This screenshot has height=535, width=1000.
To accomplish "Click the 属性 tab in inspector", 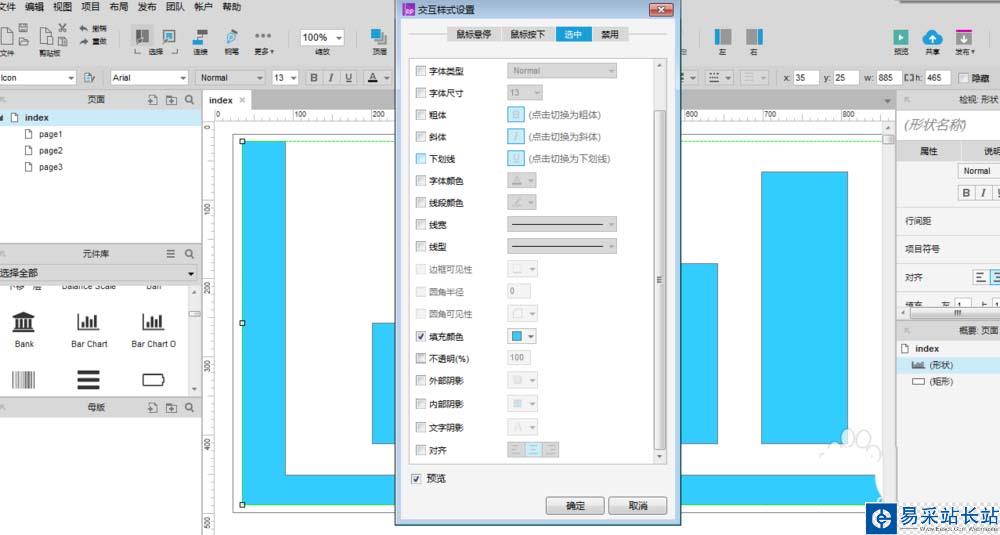I will [x=928, y=151].
